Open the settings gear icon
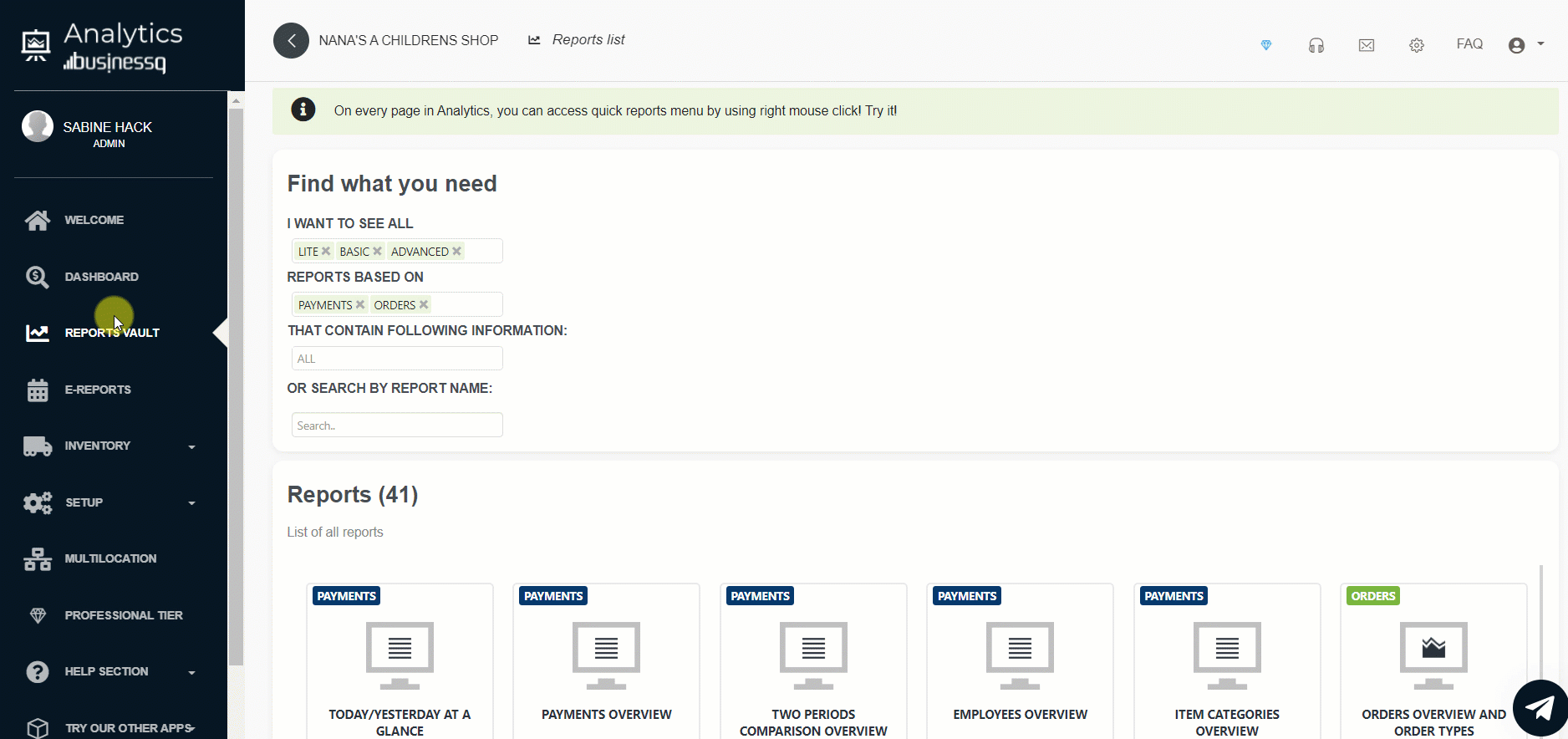Image resolution: width=1568 pixels, height=739 pixels. click(1416, 45)
